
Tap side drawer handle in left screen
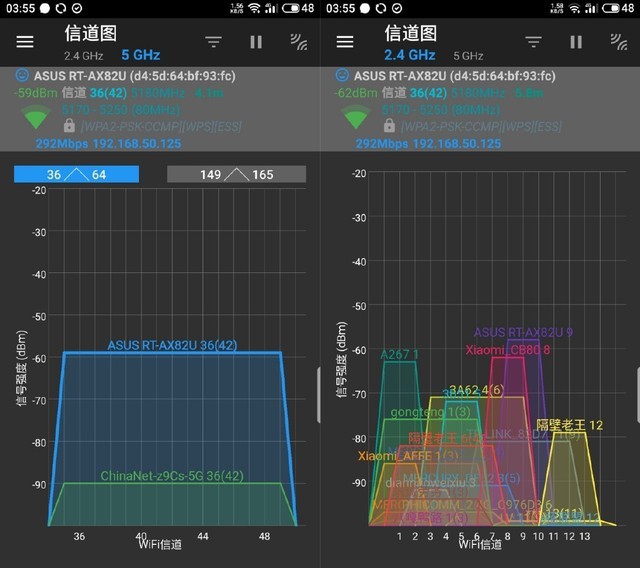click(318, 395)
